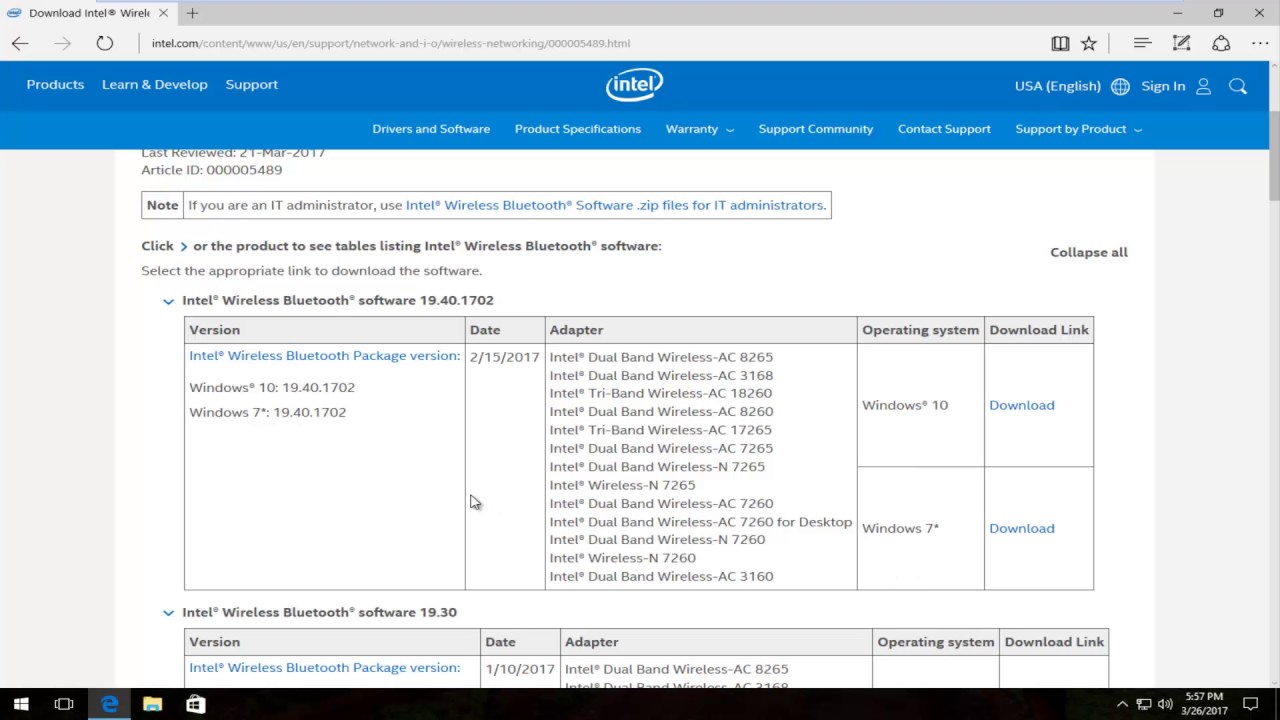
Task: Open USA (English) region selector
Action: (1057, 86)
